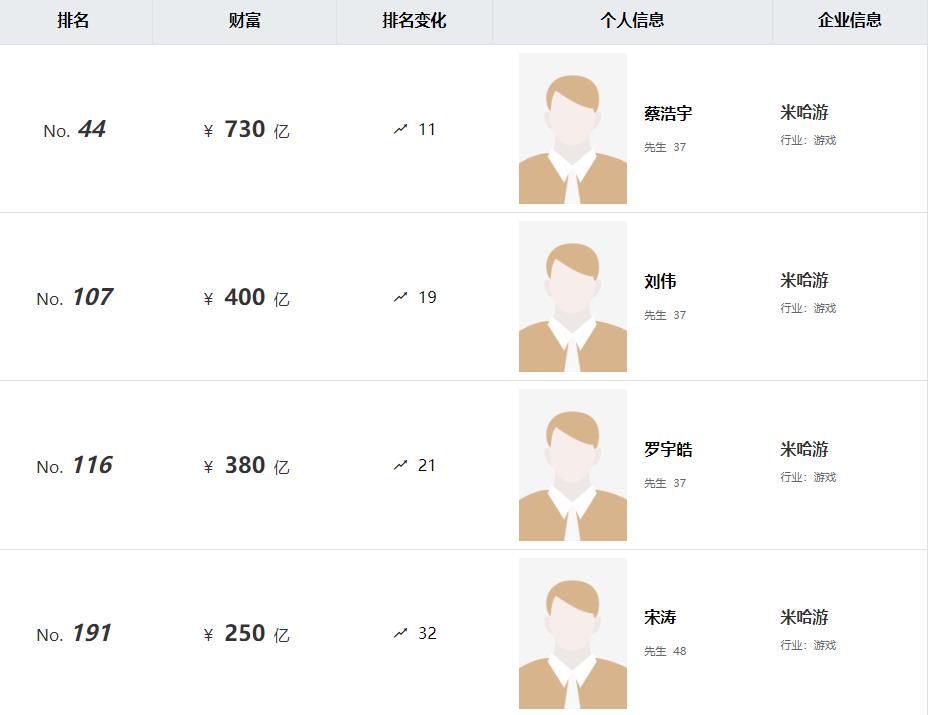Open the name link 刘伟

(x=660, y=281)
